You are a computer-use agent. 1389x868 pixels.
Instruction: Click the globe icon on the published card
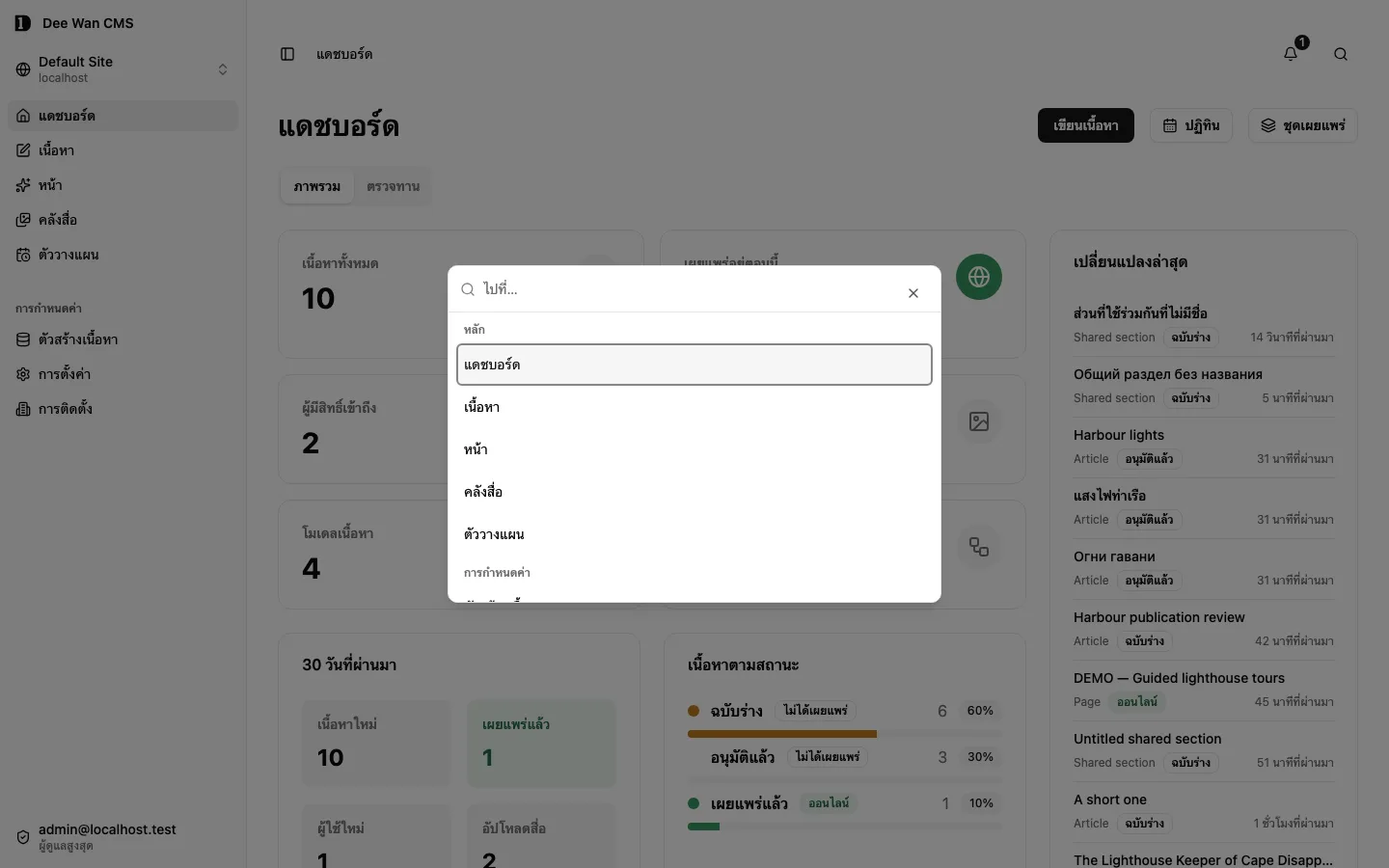979,277
